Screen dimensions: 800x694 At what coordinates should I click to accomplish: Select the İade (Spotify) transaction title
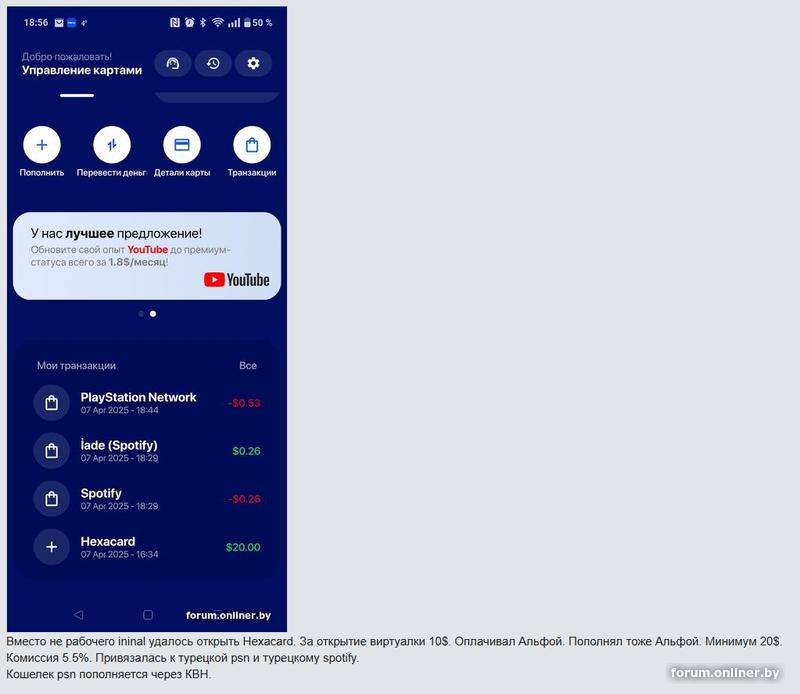point(119,445)
